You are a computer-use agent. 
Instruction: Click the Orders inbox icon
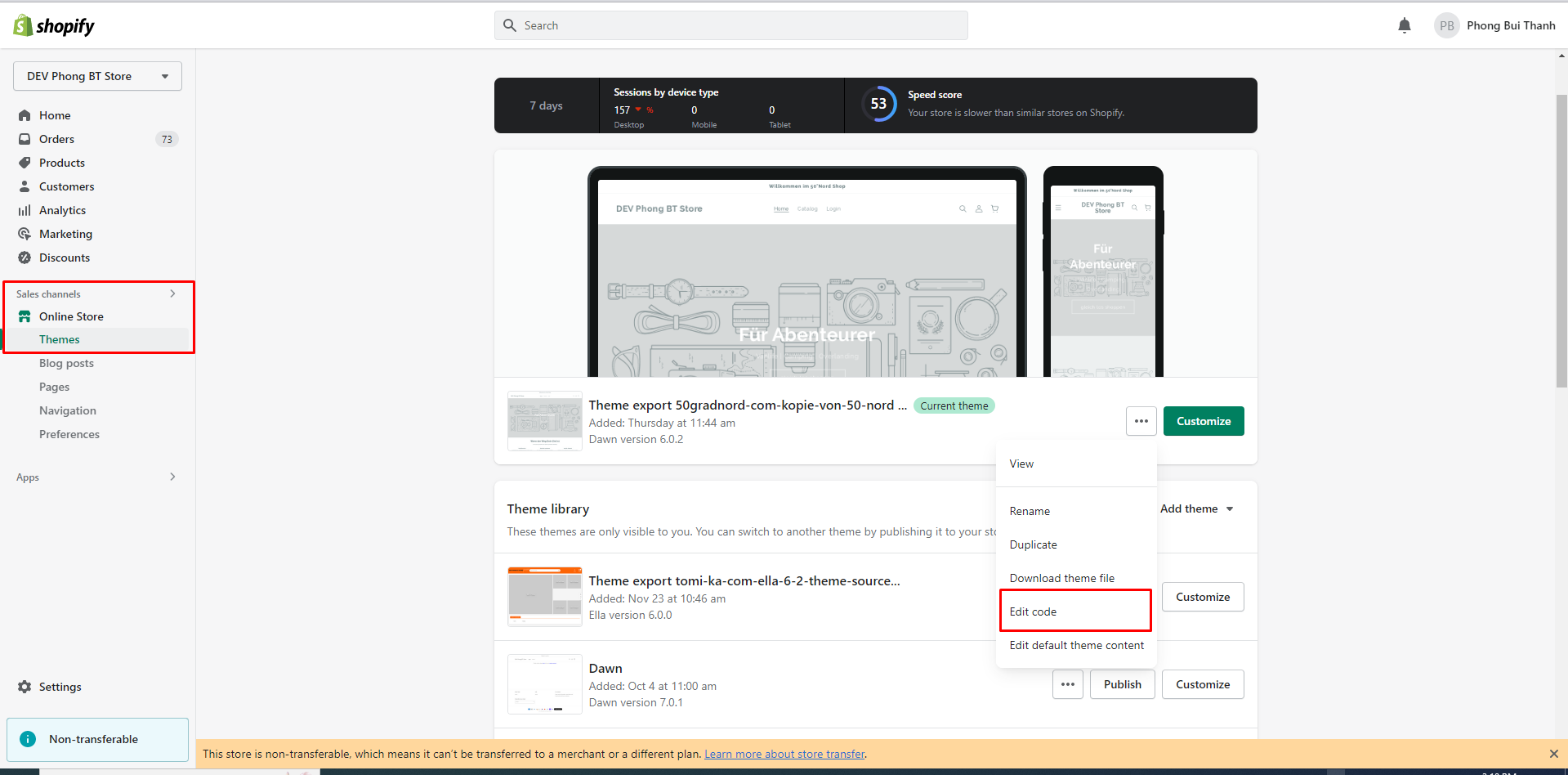point(25,139)
